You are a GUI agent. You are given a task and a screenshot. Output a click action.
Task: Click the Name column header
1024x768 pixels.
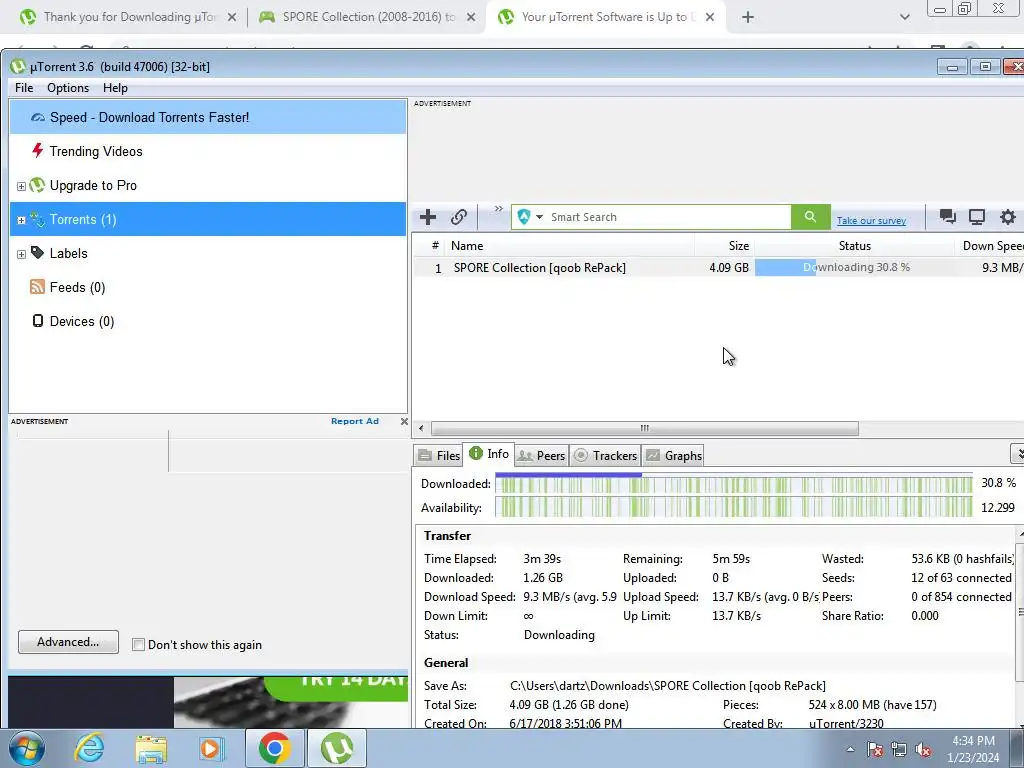[x=571, y=246]
